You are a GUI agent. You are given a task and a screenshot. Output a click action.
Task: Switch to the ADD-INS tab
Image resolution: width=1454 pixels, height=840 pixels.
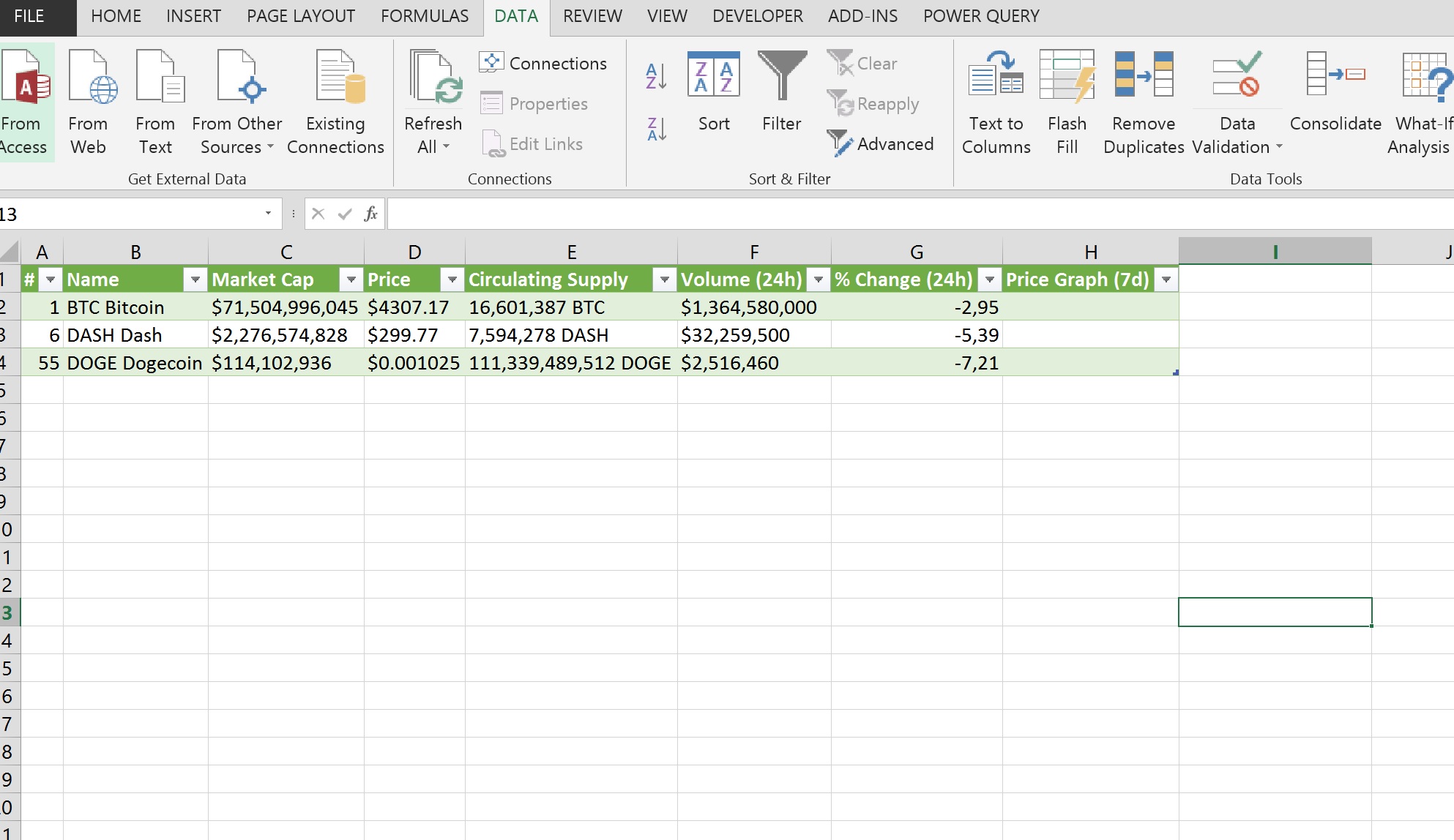click(x=862, y=16)
